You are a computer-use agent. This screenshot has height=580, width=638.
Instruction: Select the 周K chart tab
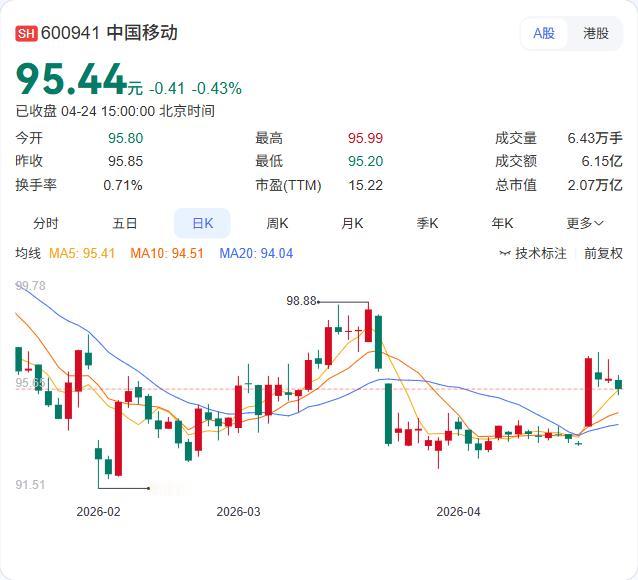[277, 223]
